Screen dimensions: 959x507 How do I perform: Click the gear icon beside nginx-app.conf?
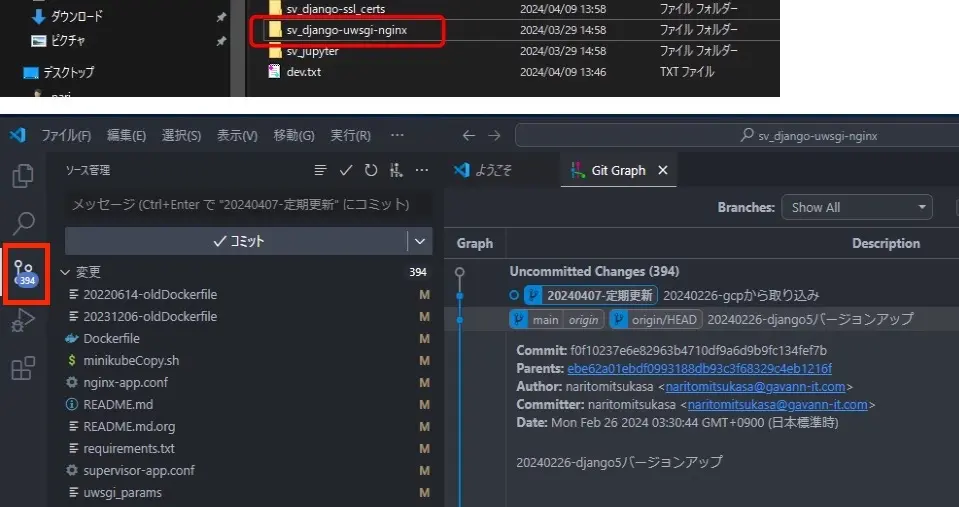coord(72,382)
